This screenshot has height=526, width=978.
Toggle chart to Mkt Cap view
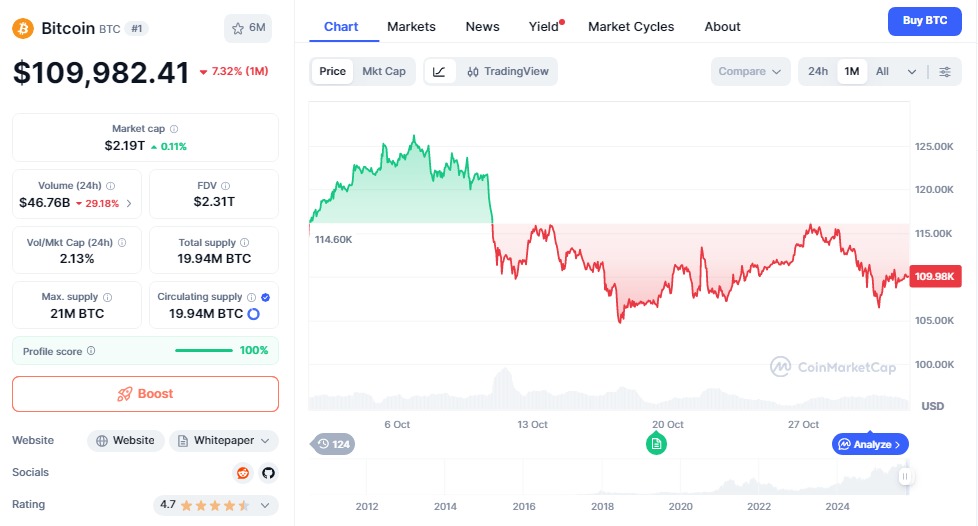click(x=384, y=71)
